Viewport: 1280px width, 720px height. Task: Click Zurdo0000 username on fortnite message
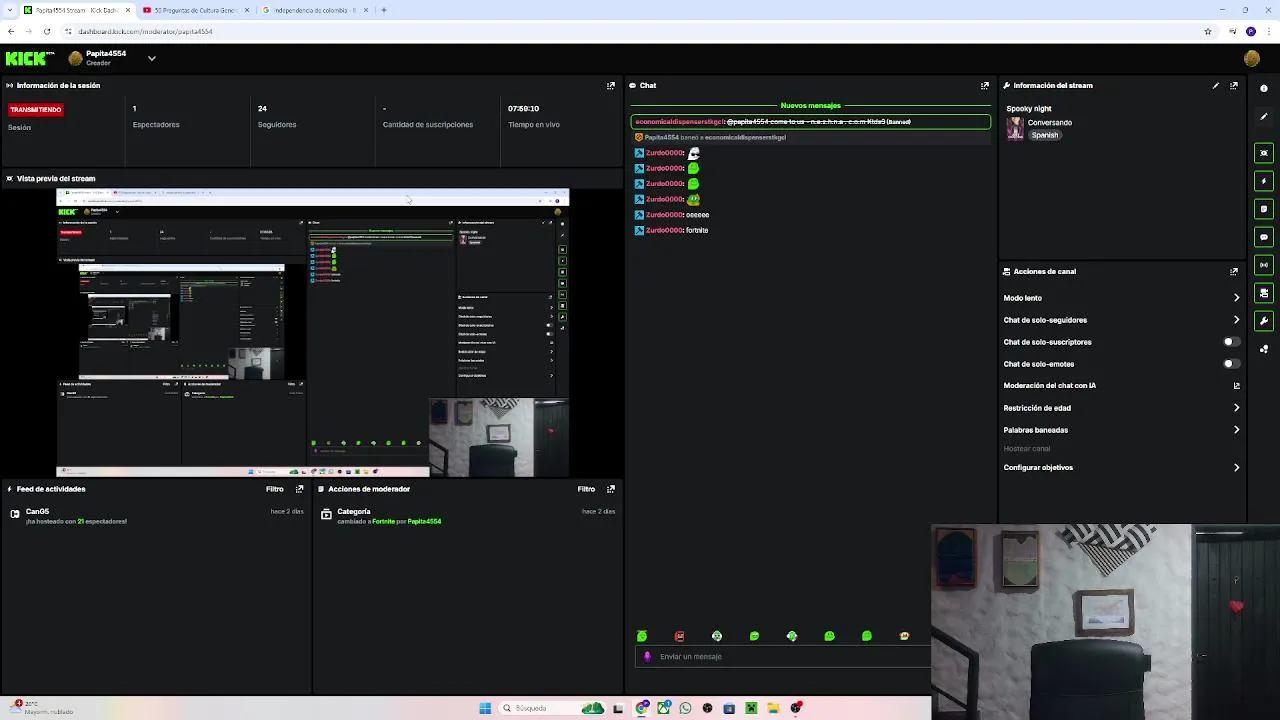pos(664,230)
